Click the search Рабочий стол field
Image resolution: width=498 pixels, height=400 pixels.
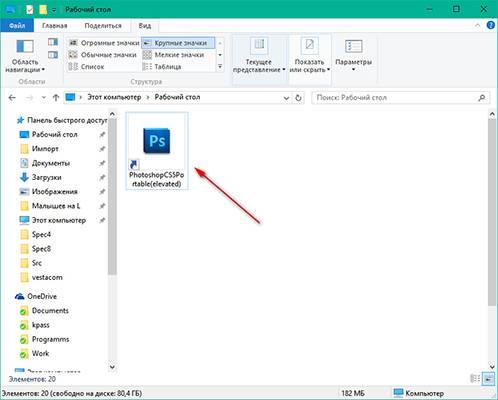(x=401, y=98)
